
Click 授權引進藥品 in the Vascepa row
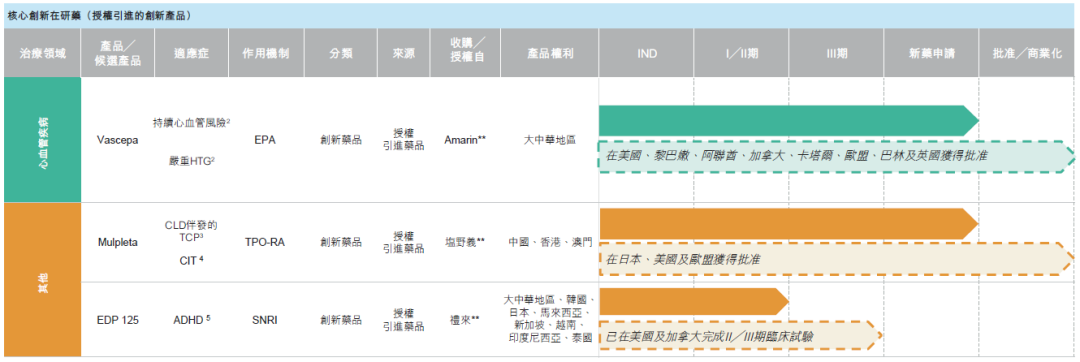click(404, 140)
